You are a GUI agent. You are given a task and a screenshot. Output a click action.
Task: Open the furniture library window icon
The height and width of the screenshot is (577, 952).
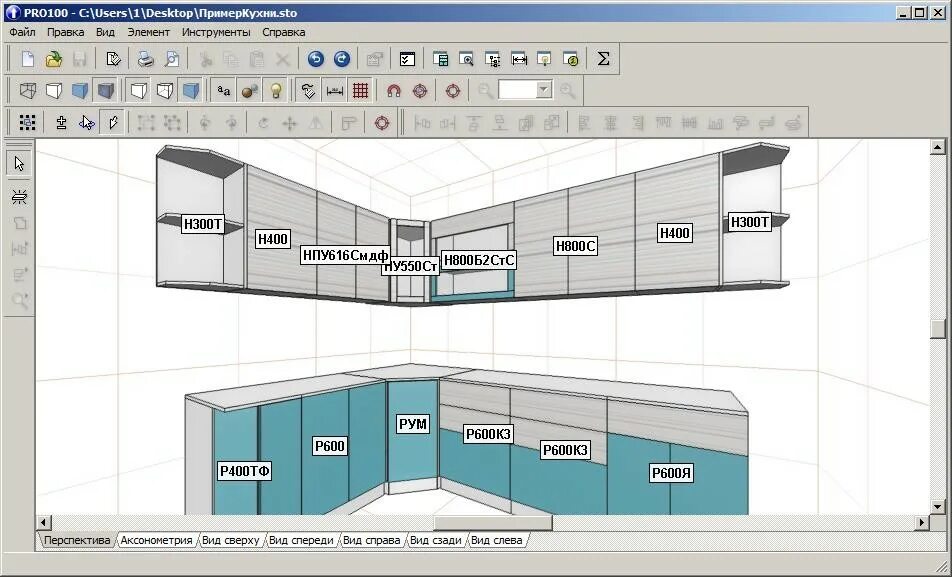441,59
